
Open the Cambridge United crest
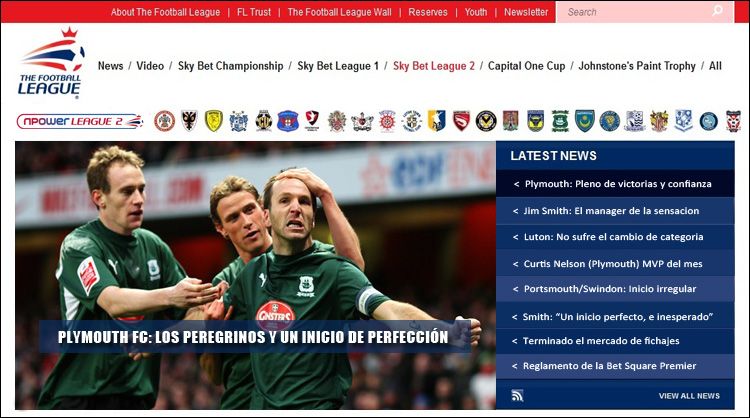[x=264, y=121]
